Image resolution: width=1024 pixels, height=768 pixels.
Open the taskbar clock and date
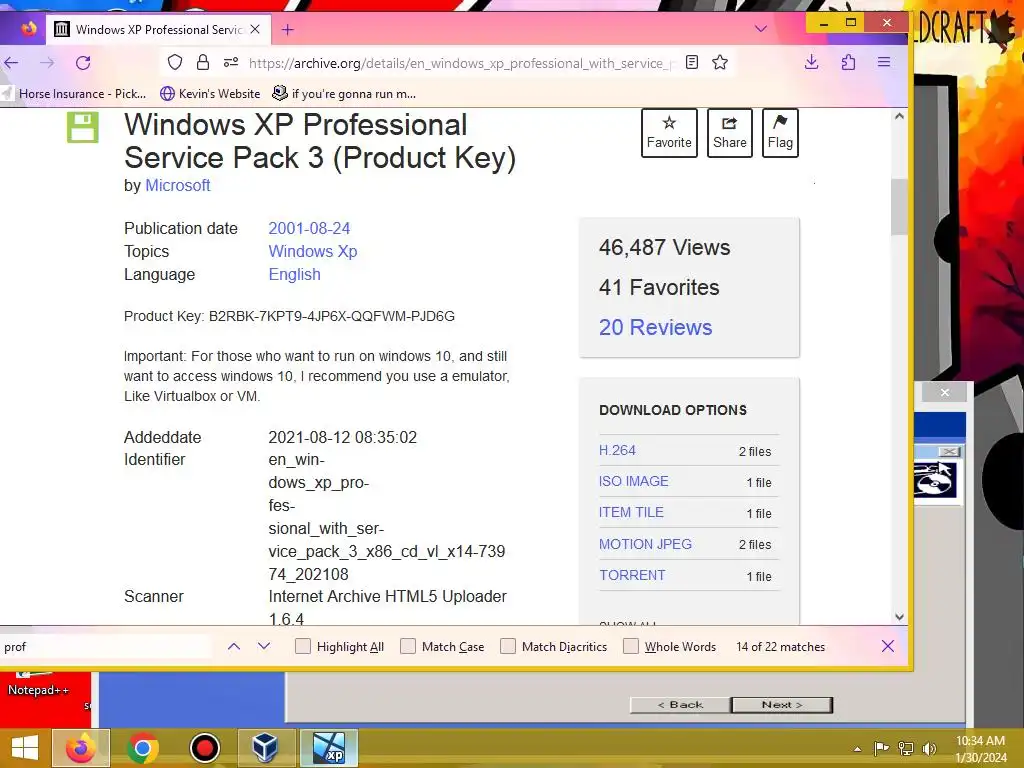click(980, 749)
